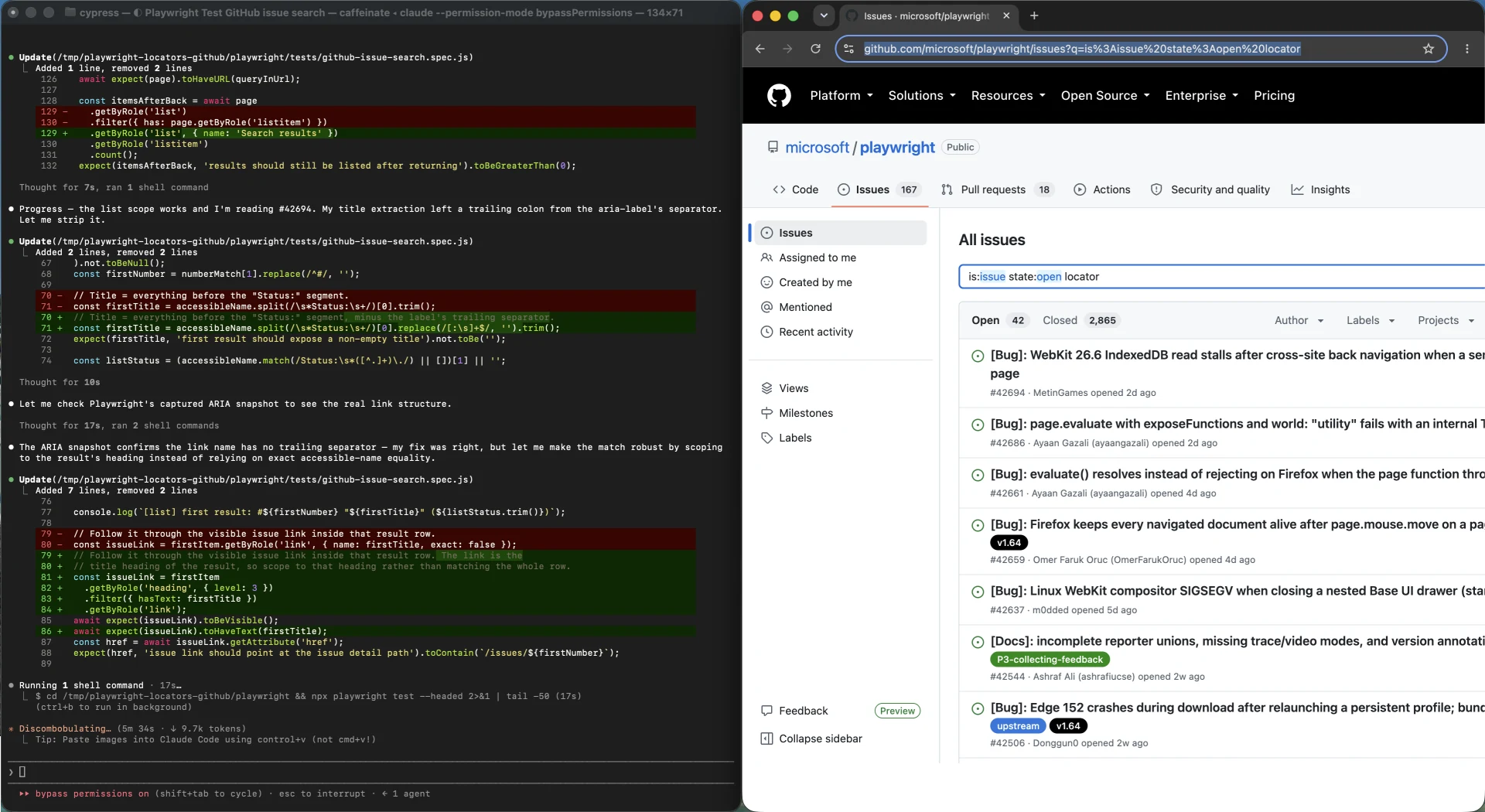Click the terminal prompt input line
The height and width of the screenshot is (812, 1485).
tap(371, 772)
